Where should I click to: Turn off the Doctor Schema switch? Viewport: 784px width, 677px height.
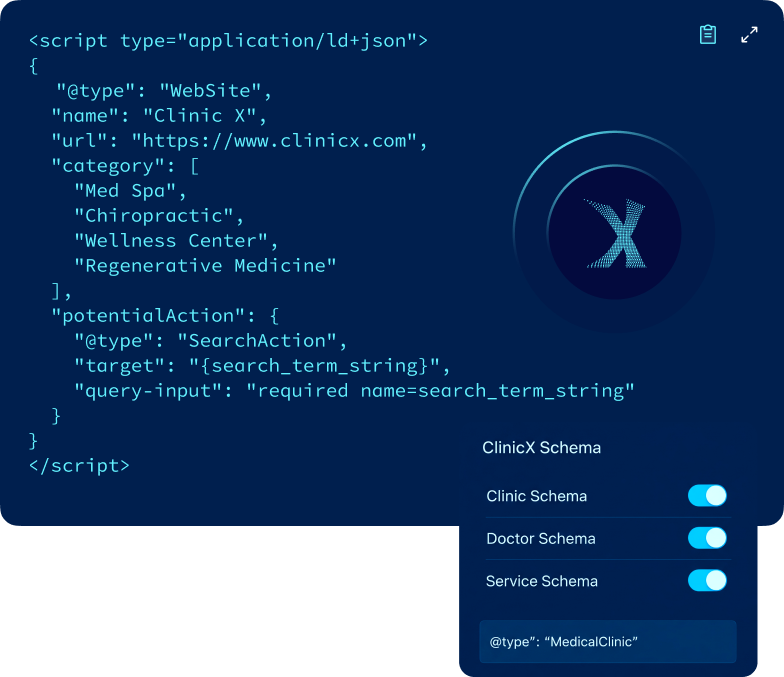click(x=707, y=538)
